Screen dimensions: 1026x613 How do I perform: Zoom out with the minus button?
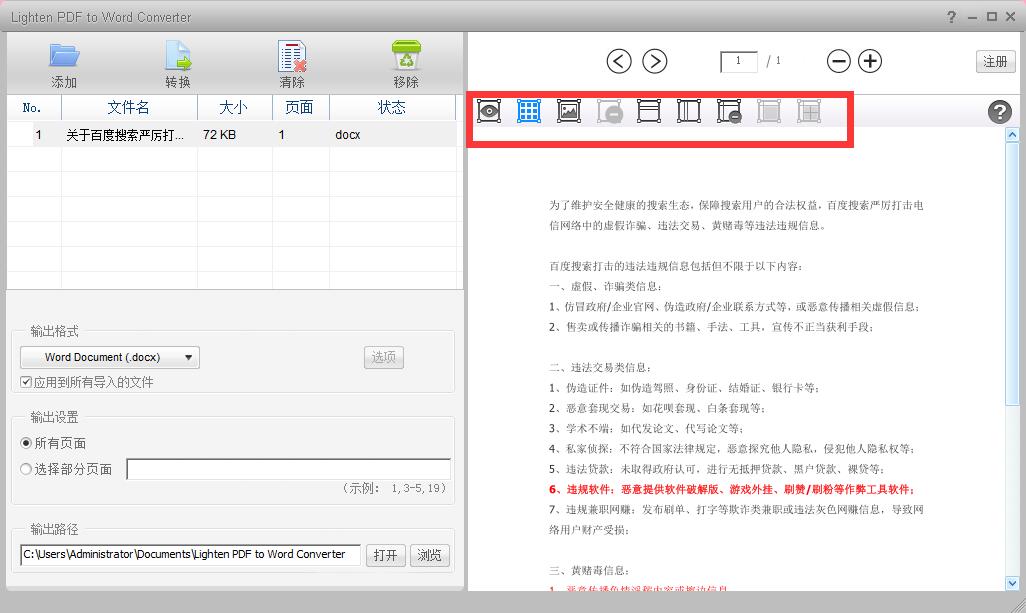839,61
